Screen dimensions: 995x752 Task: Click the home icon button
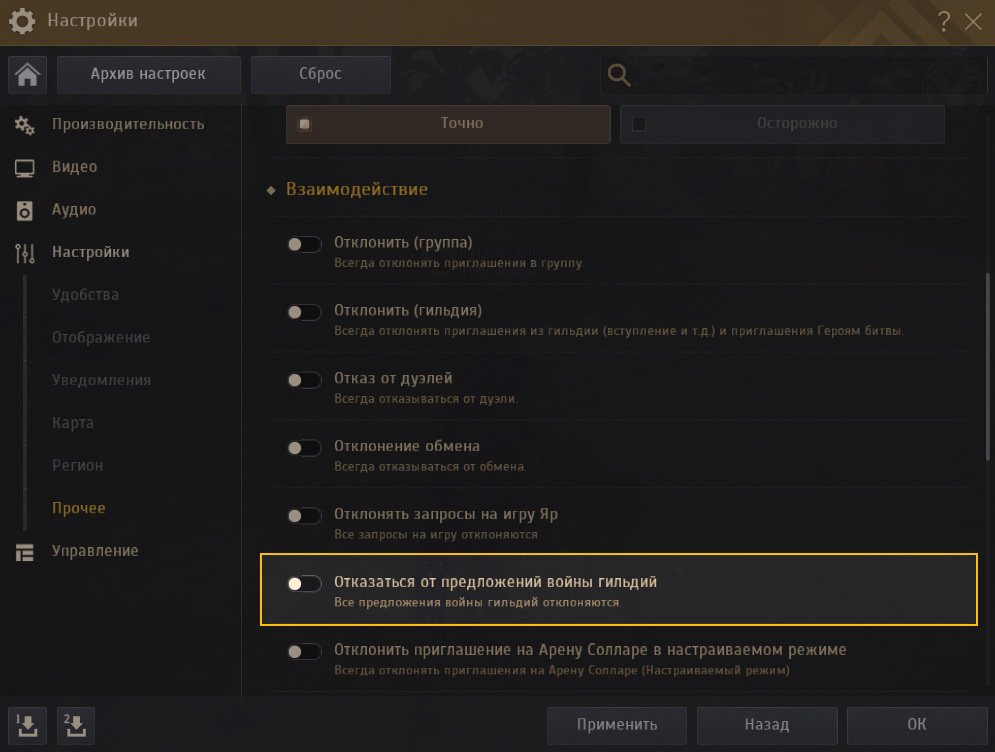[27, 75]
